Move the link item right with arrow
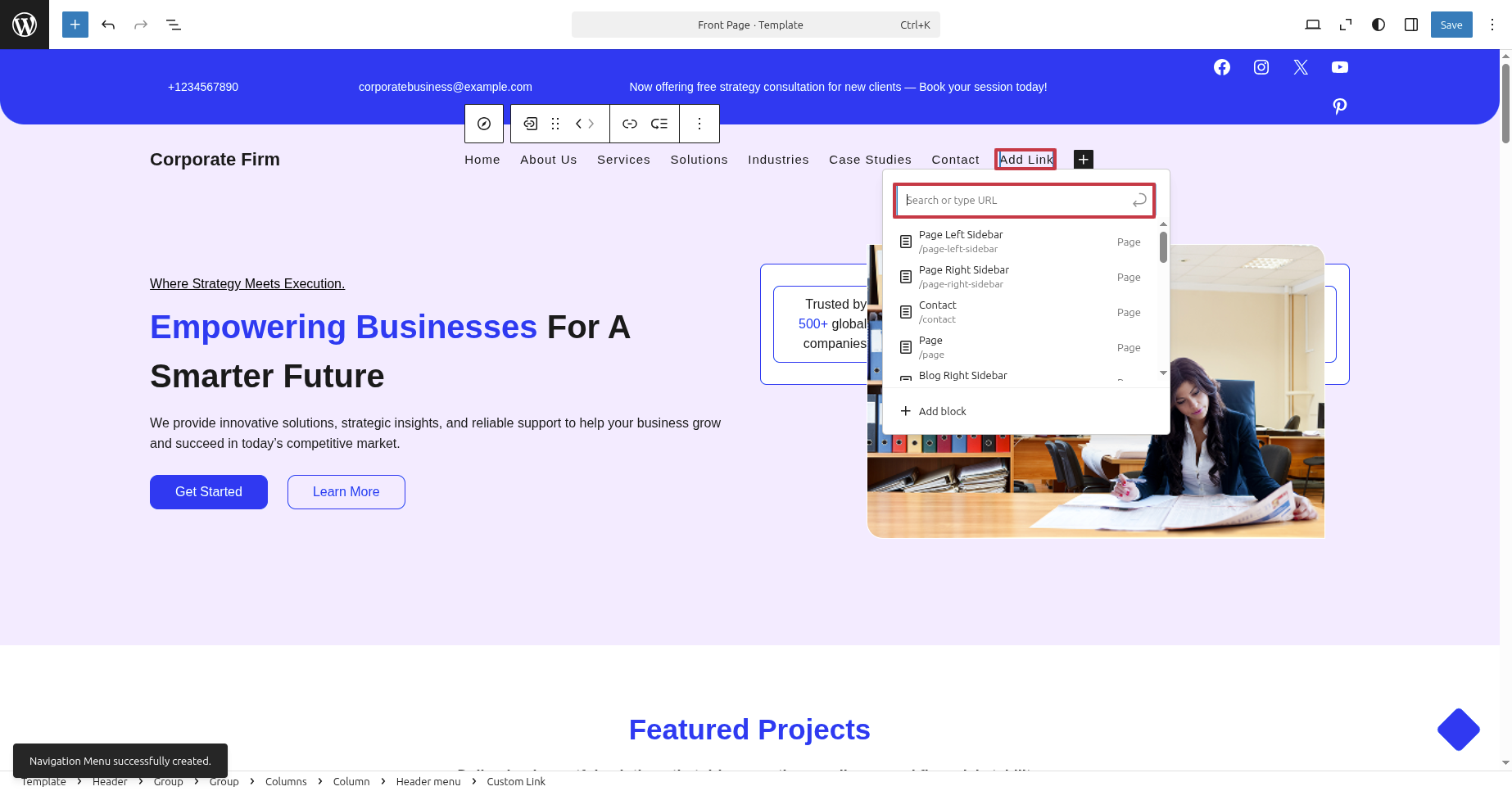 click(x=591, y=124)
